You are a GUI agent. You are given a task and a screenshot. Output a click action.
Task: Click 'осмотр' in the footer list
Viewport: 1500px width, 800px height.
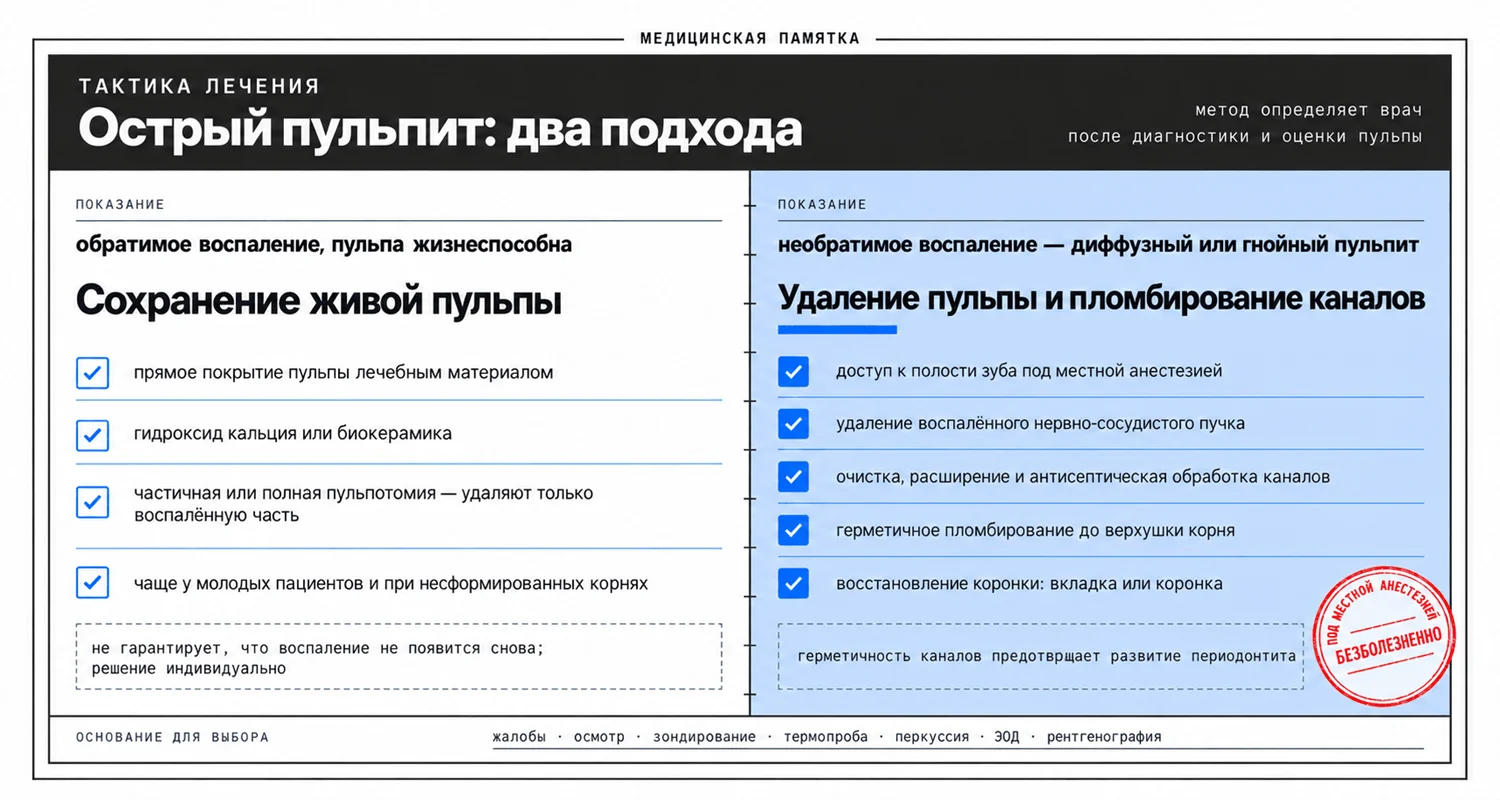point(599,737)
